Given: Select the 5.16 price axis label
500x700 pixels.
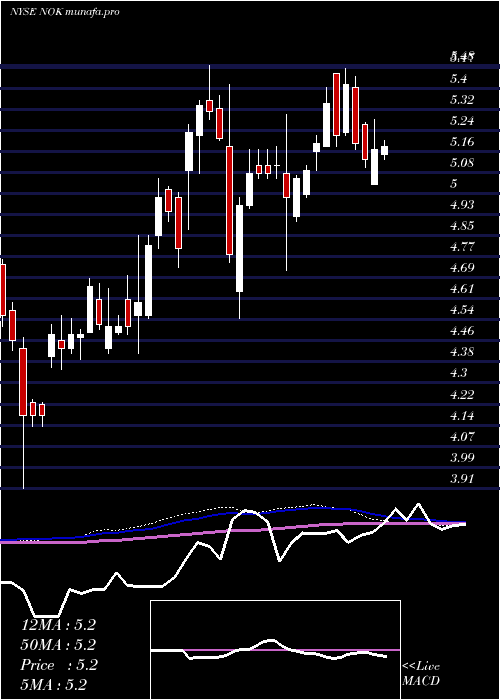Looking at the screenshot, I should click(x=462, y=142).
